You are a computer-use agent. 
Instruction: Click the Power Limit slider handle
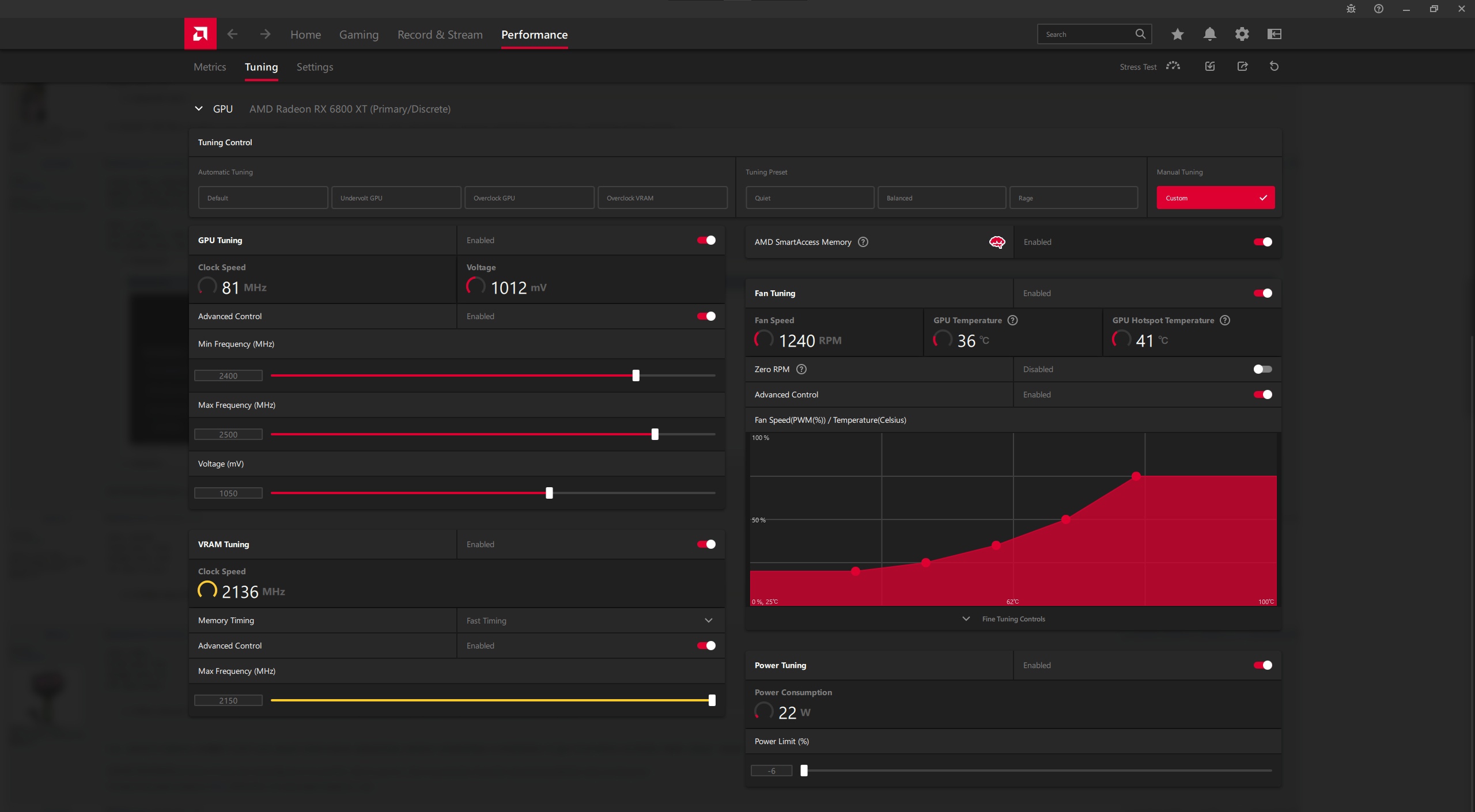(x=804, y=771)
